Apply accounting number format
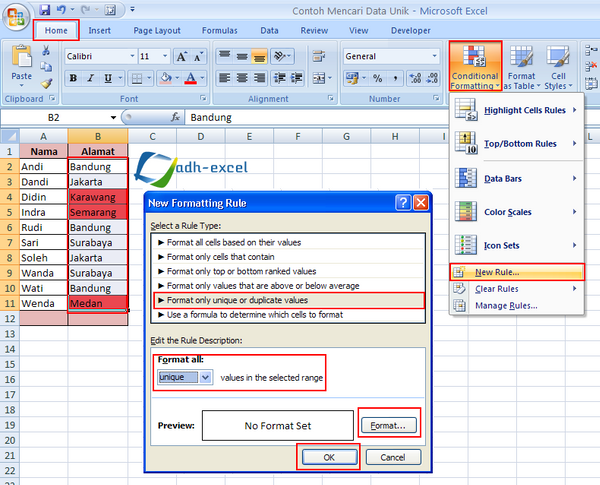 click(352, 78)
